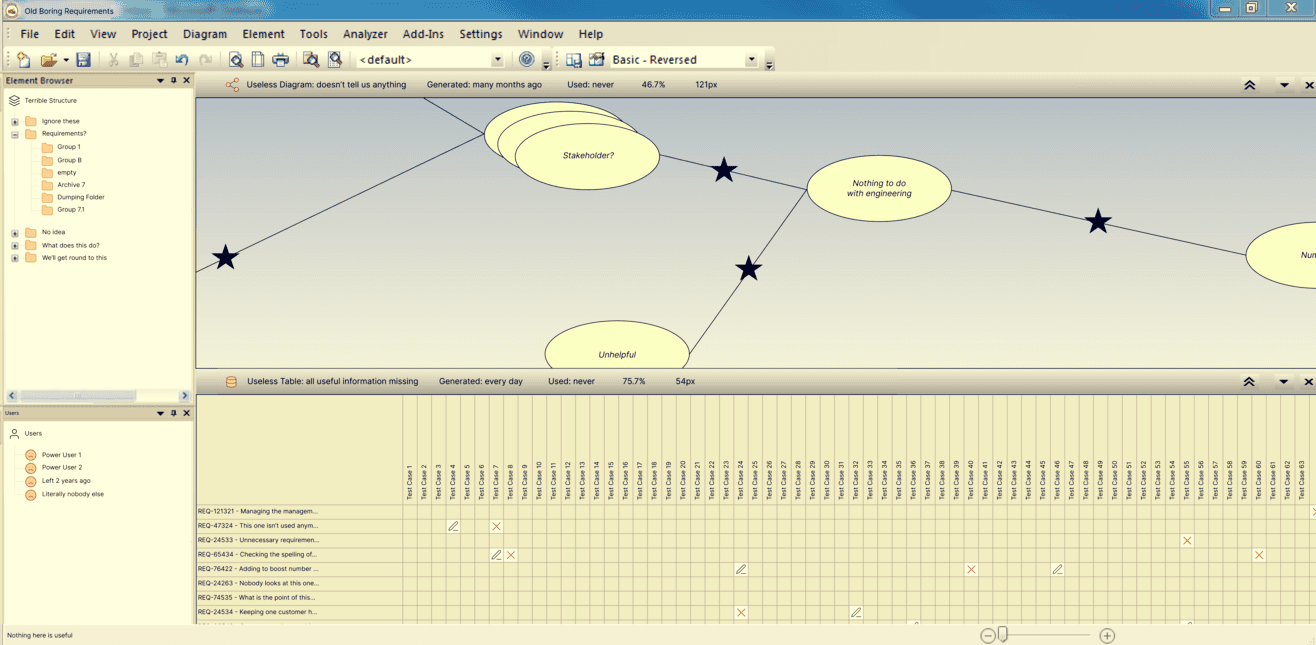Click the Nothing to do with engineering ellipse

[x=879, y=188]
